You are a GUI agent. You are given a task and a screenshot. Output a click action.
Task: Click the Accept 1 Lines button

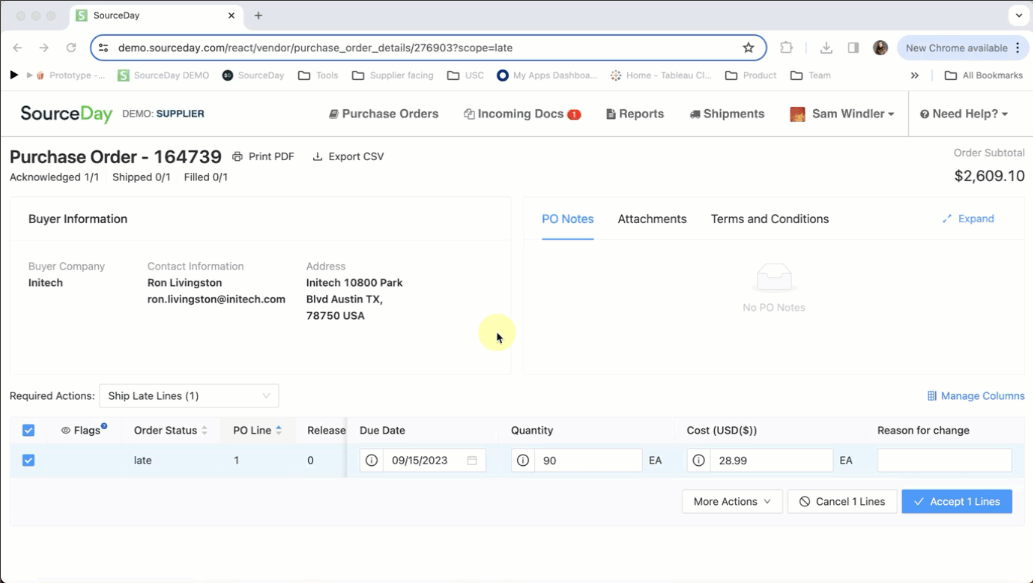[x=957, y=501]
